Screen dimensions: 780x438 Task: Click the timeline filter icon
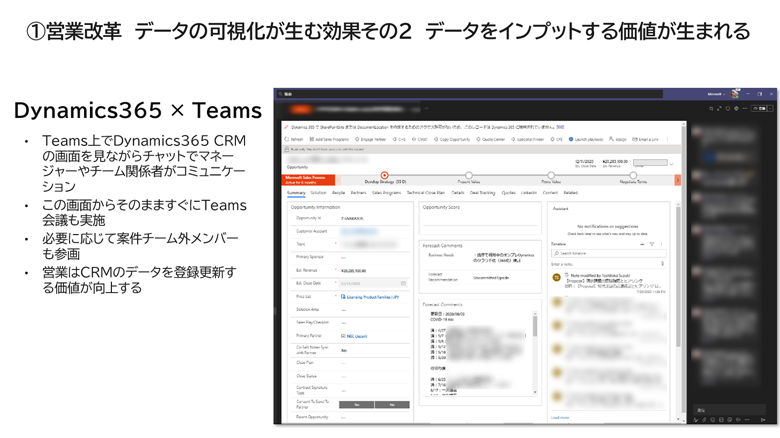(652, 244)
